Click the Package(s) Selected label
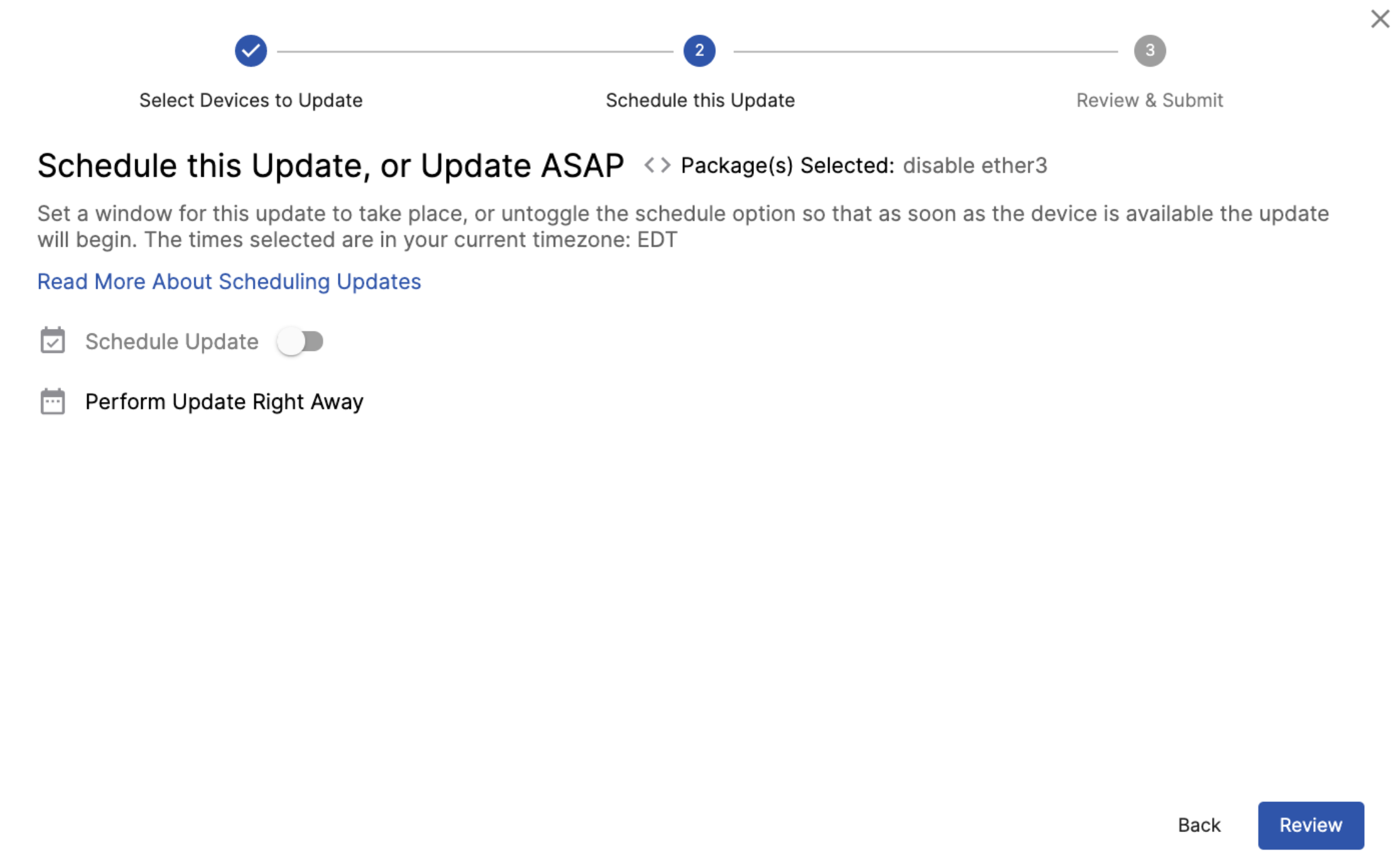The image size is (1400, 868). pyautogui.click(x=787, y=165)
